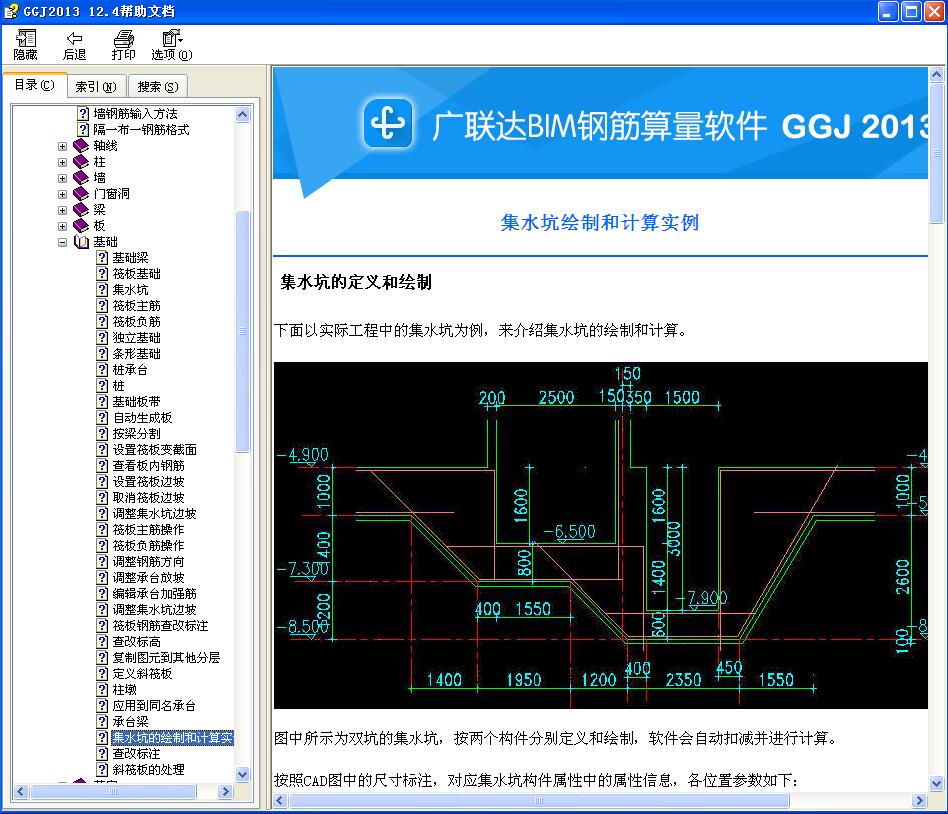Image resolution: width=948 pixels, height=814 pixels.
Task: Click the book icon beside 门窗洞
Action: click(x=81, y=194)
